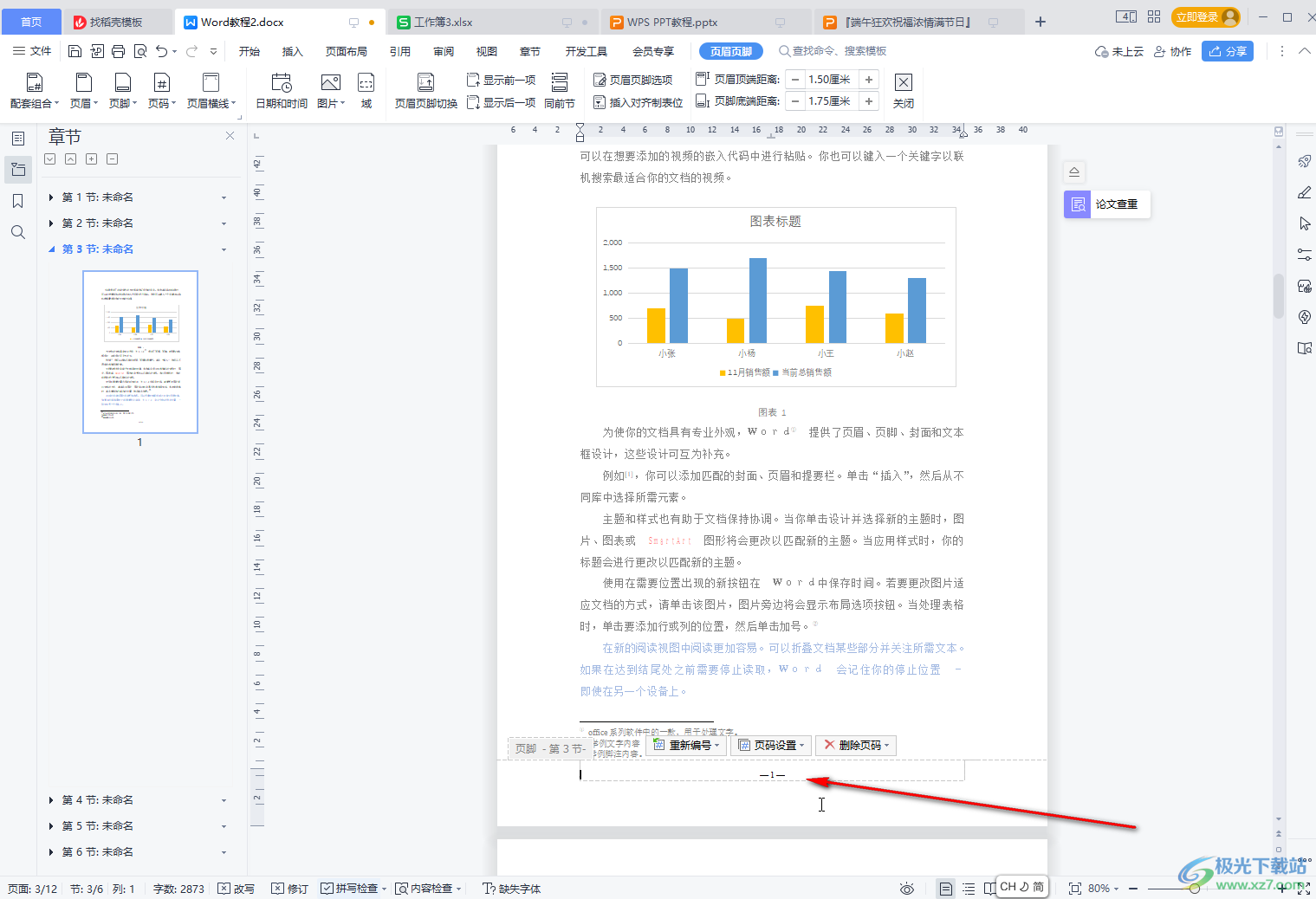Click 页眉页脚切换 to switch header and footer

pyautogui.click(x=426, y=91)
